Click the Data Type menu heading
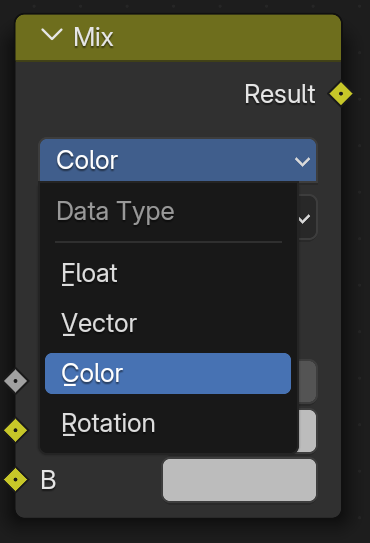 coord(115,211)
